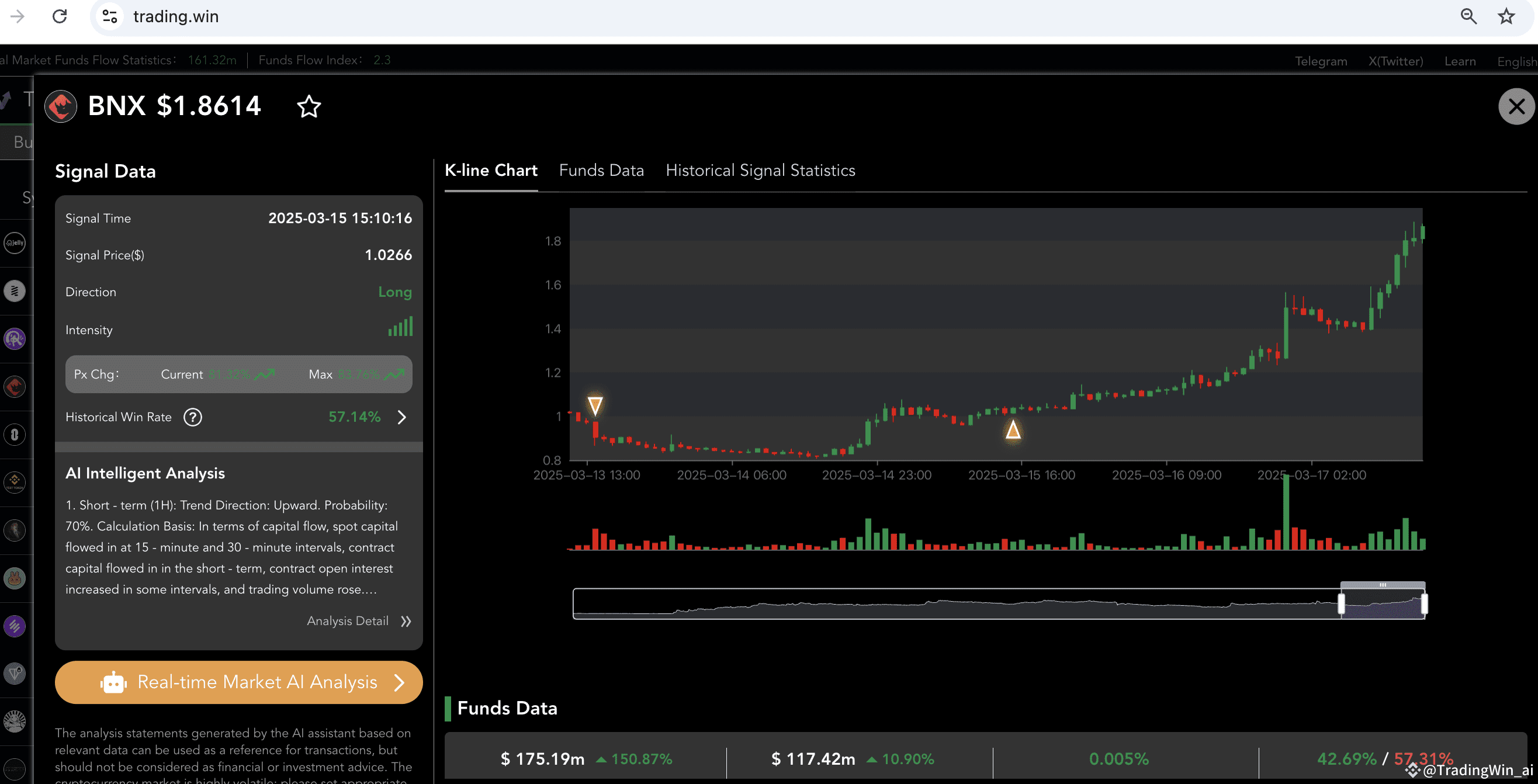This screenshot has width=1538, height=784.
Task: Bookmark this page with the browser star
Action: click(x=1506, y=16)
